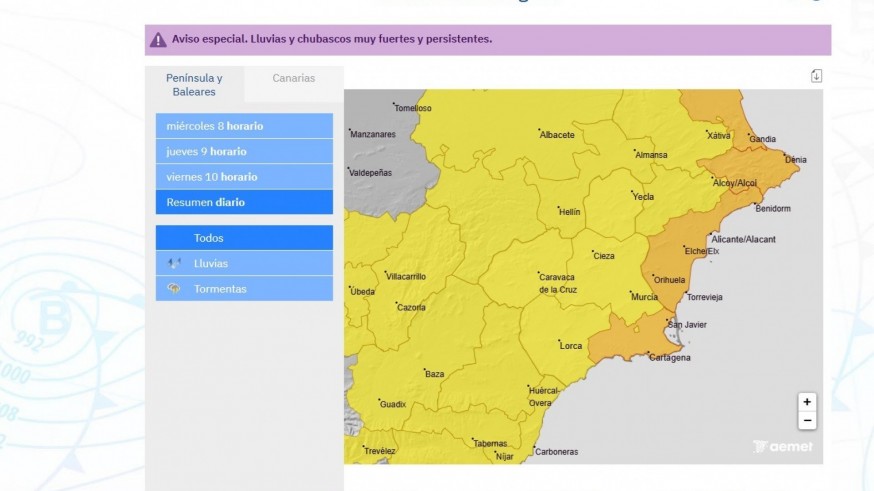The image size is (874, 491).
Task: Select the Península y Baleares tab
Action: (194, 84)
